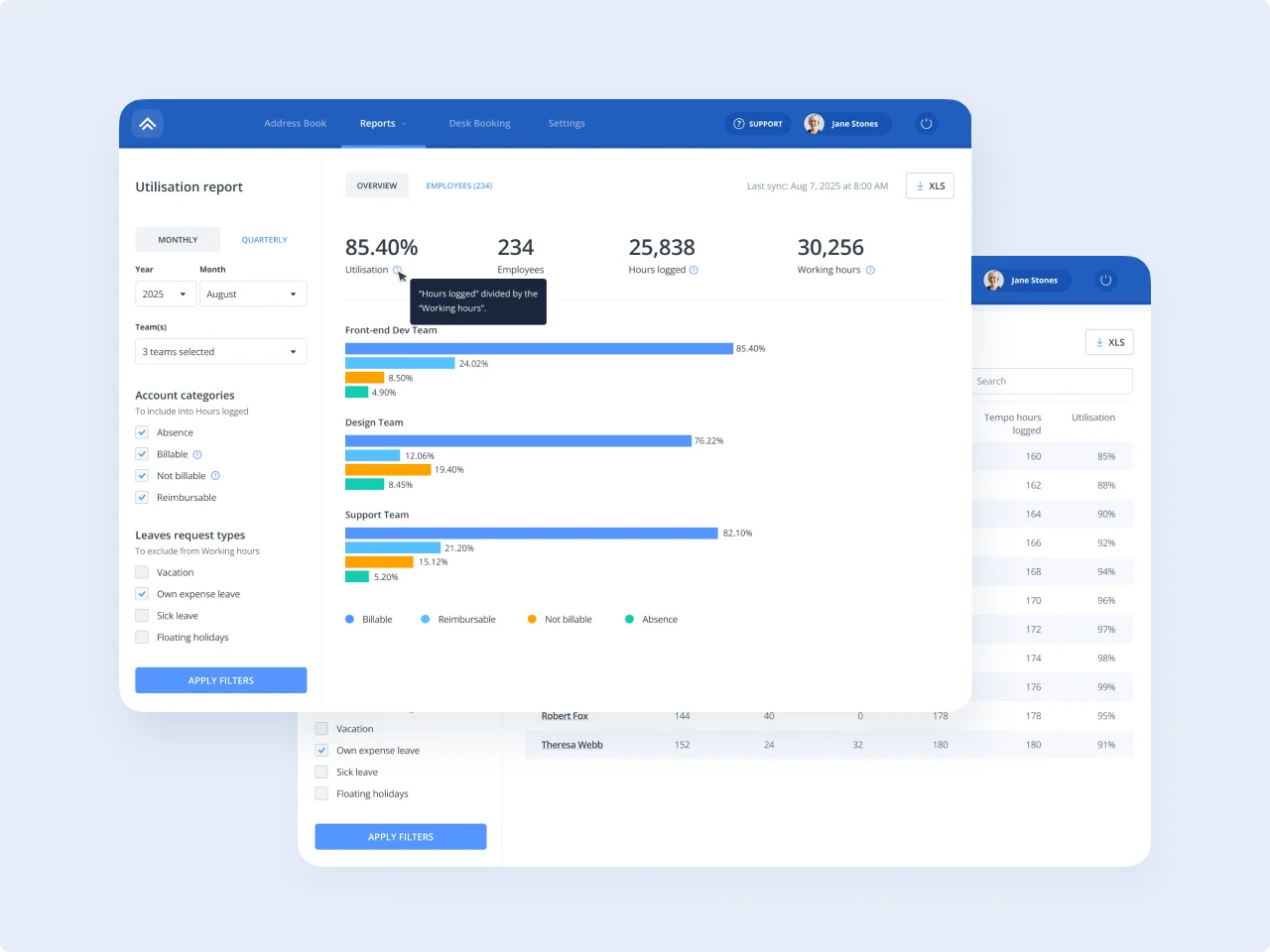This screenshot has height=952, width=1270.
Task: Switch to the Employees (234) tab
Action: coord(458,185)
